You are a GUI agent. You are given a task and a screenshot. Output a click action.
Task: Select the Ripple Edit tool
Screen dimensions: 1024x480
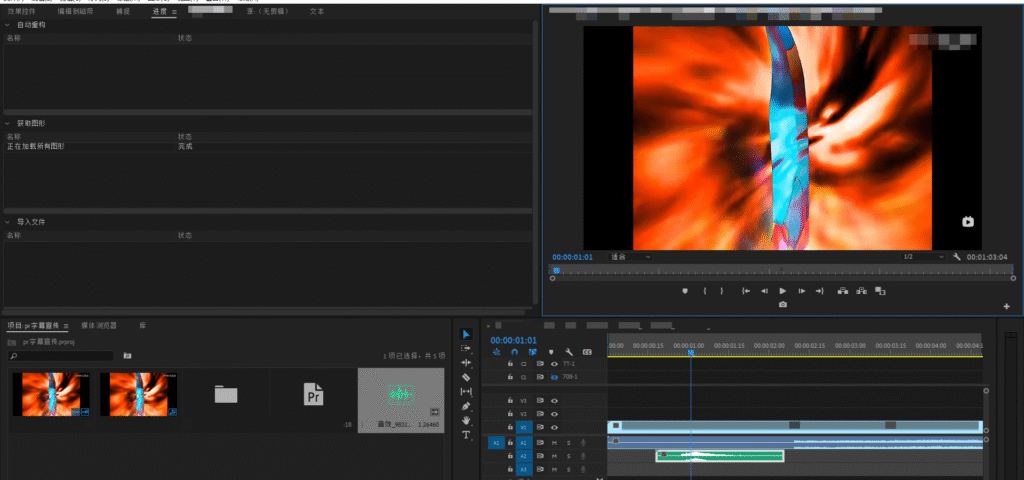466,362
